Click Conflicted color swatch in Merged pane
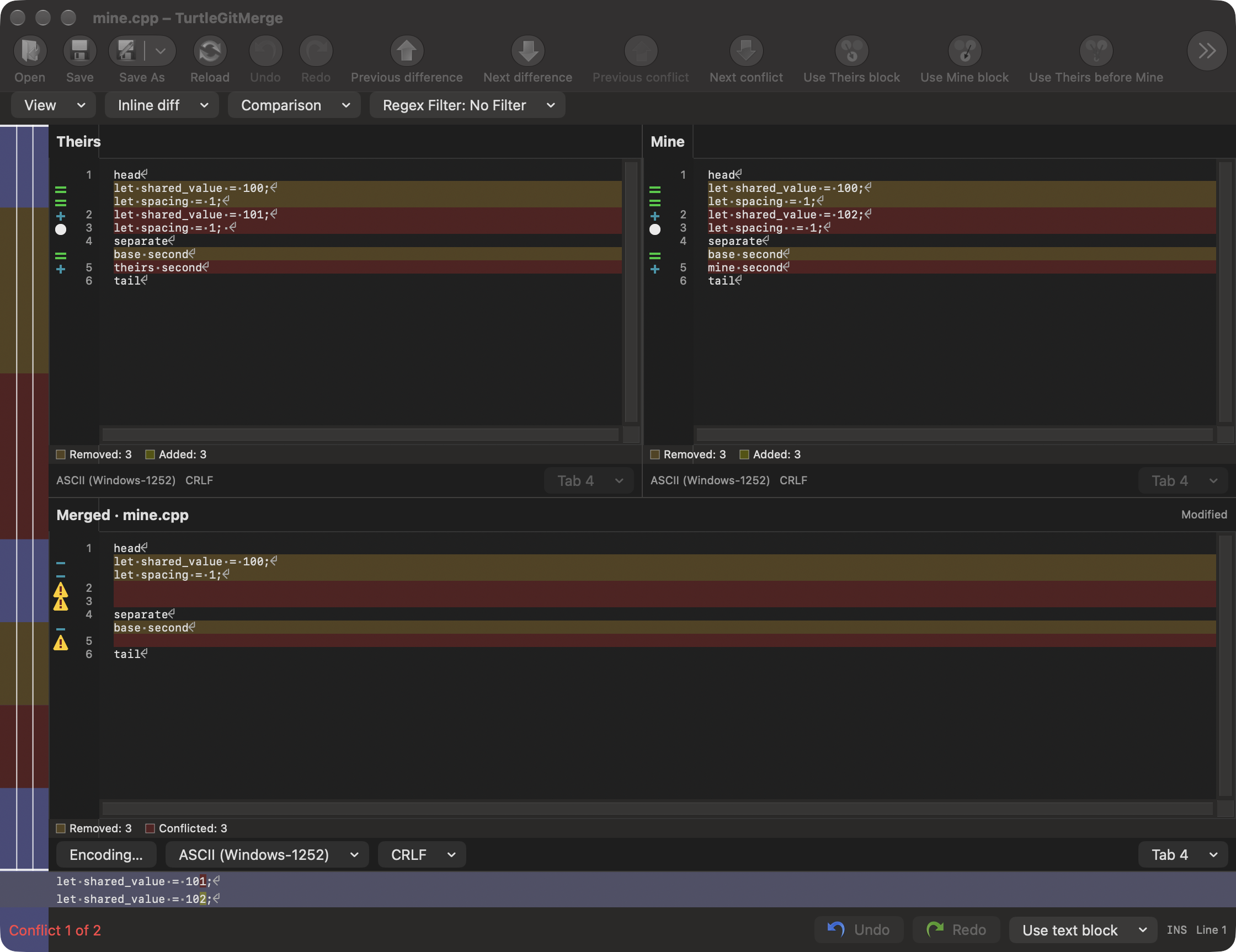 pyautogui.click(x=150, y=828)
